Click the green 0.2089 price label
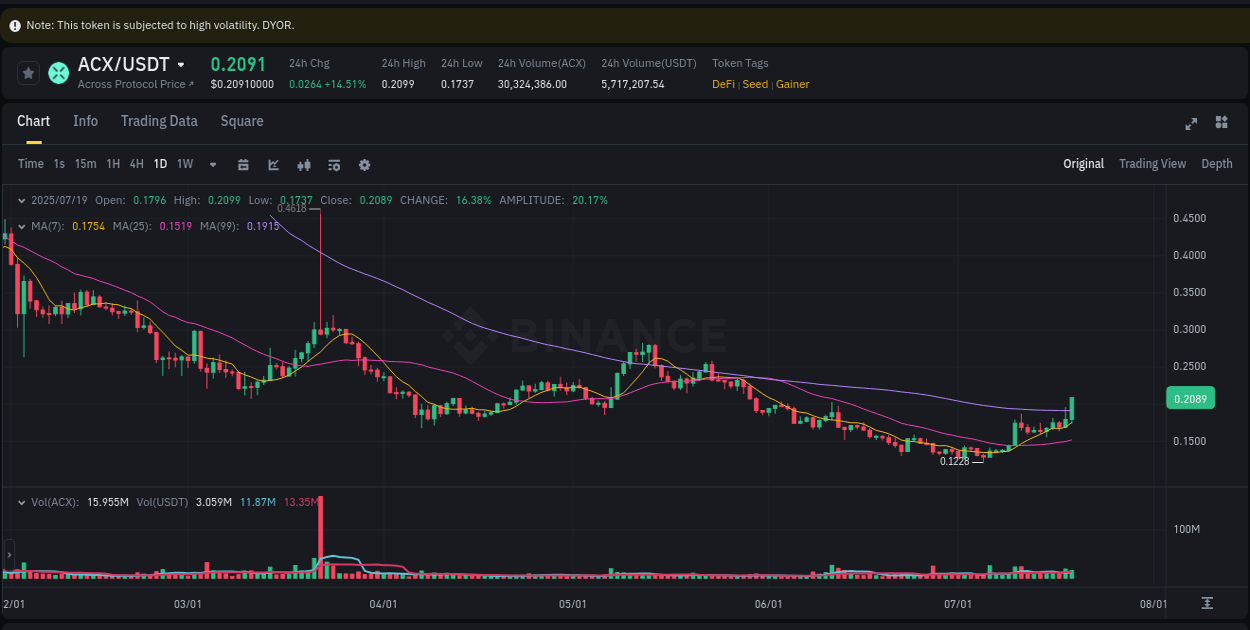 pyautogui.click(x=1190, y=398)
